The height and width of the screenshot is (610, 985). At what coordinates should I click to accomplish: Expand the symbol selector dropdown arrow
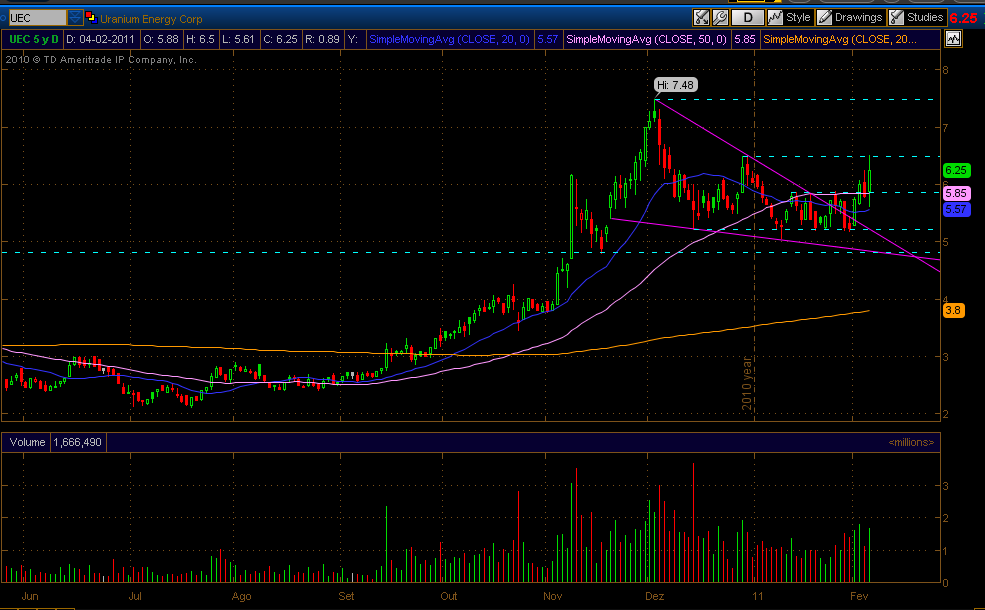75,18
